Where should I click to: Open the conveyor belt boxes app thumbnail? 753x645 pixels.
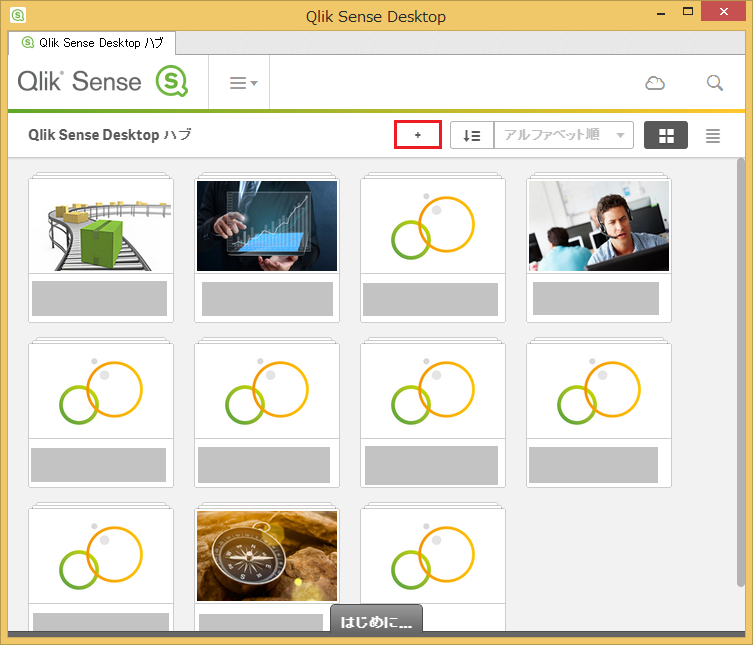click(101, 226)
